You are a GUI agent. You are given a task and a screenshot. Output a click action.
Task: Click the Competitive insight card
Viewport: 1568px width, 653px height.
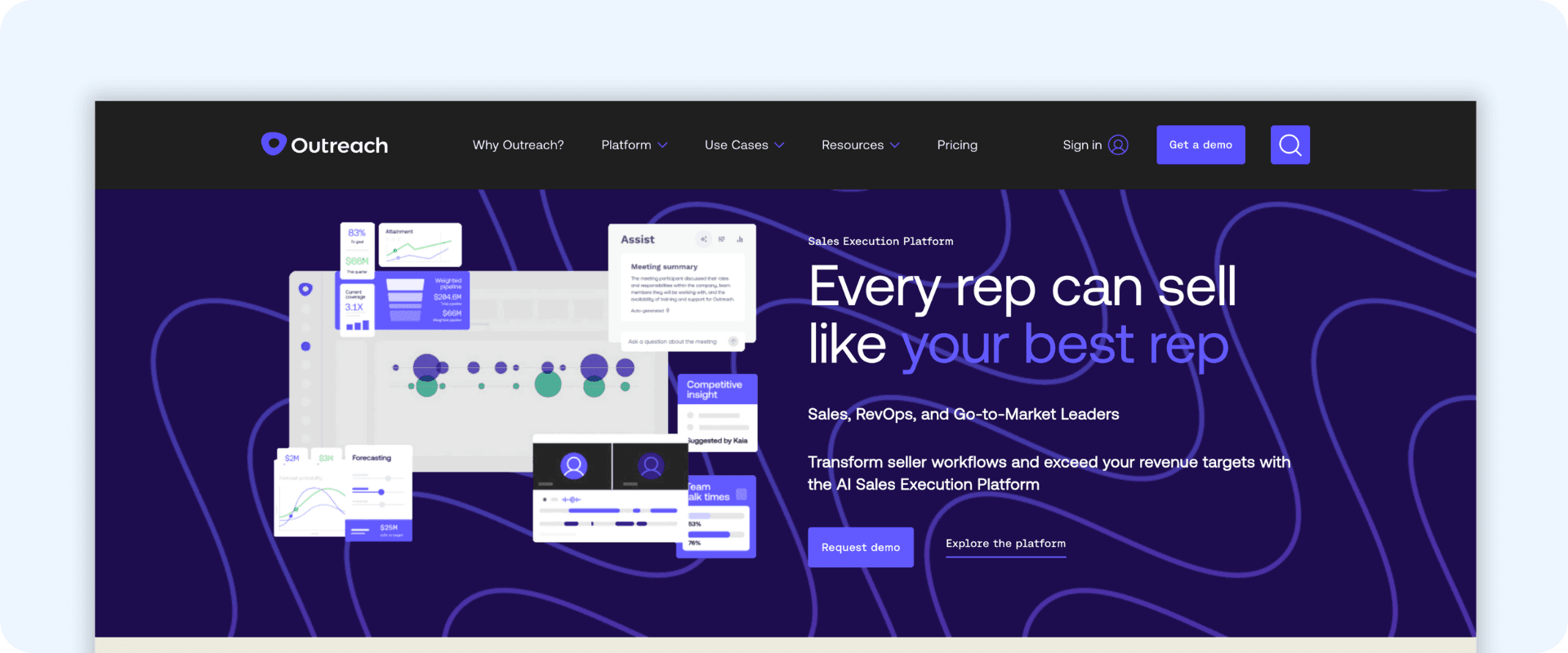(717, 413)
